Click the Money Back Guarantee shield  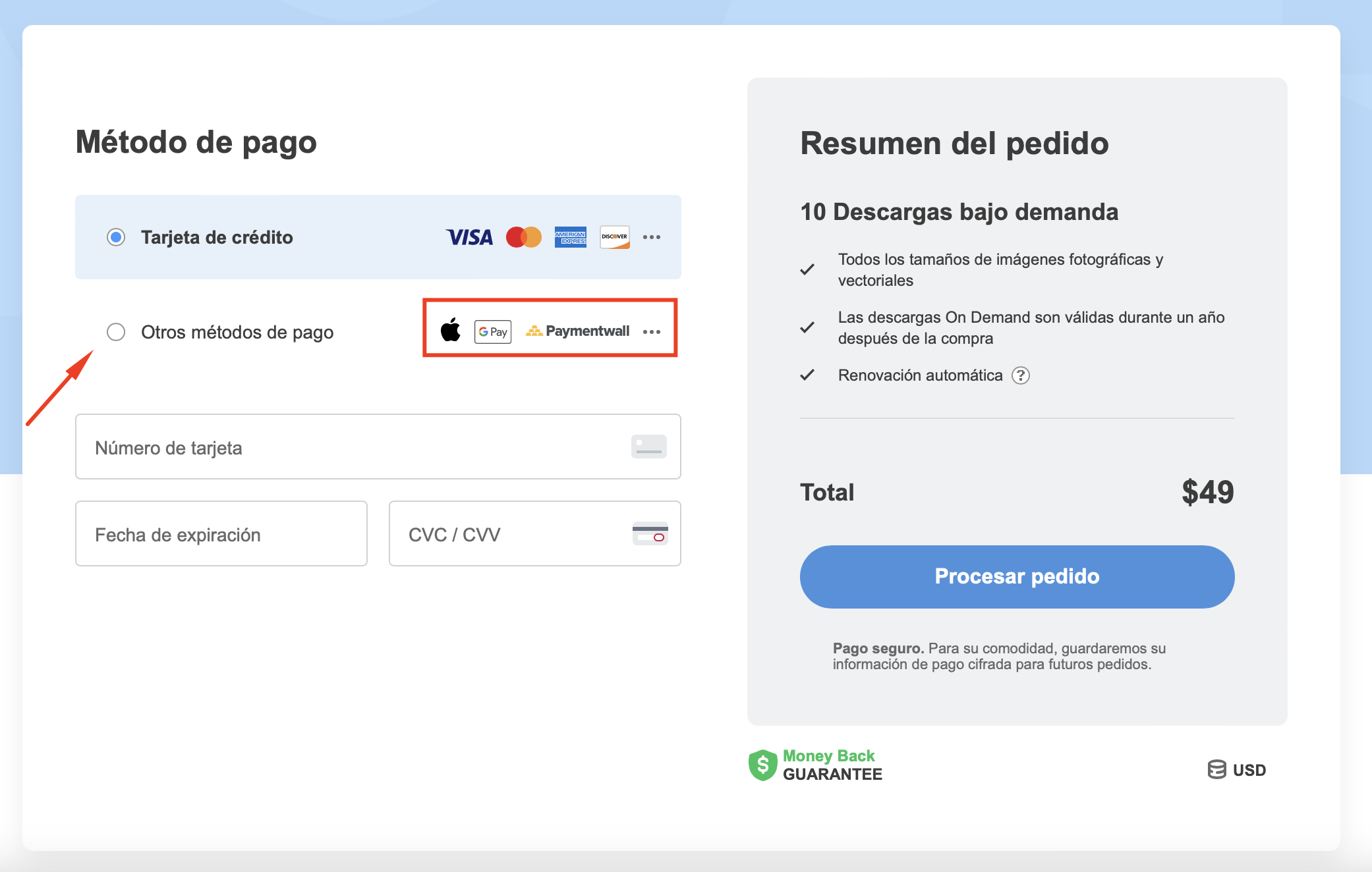click(762, 765)
